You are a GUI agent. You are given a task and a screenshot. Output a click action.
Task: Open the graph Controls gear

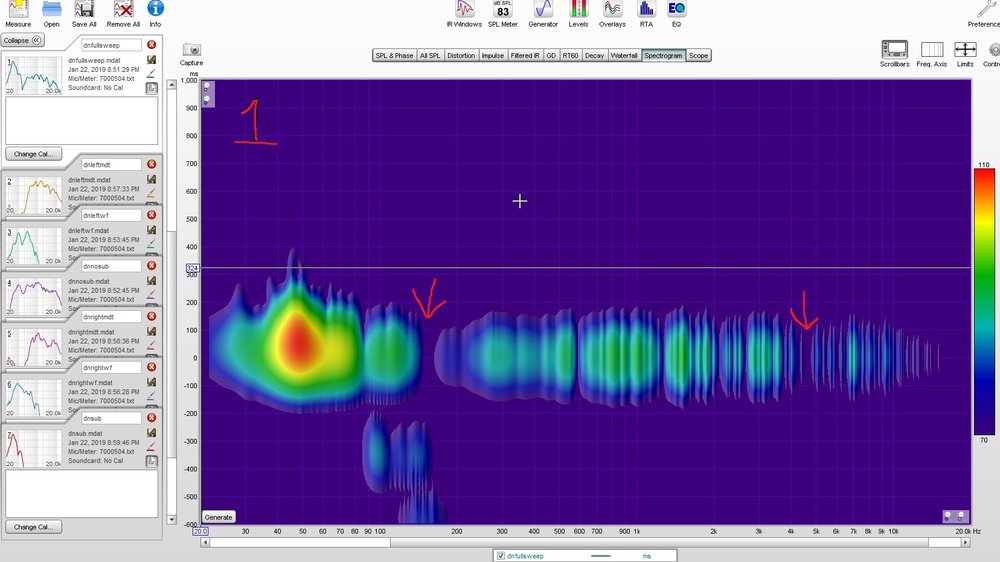pos(992,54)
